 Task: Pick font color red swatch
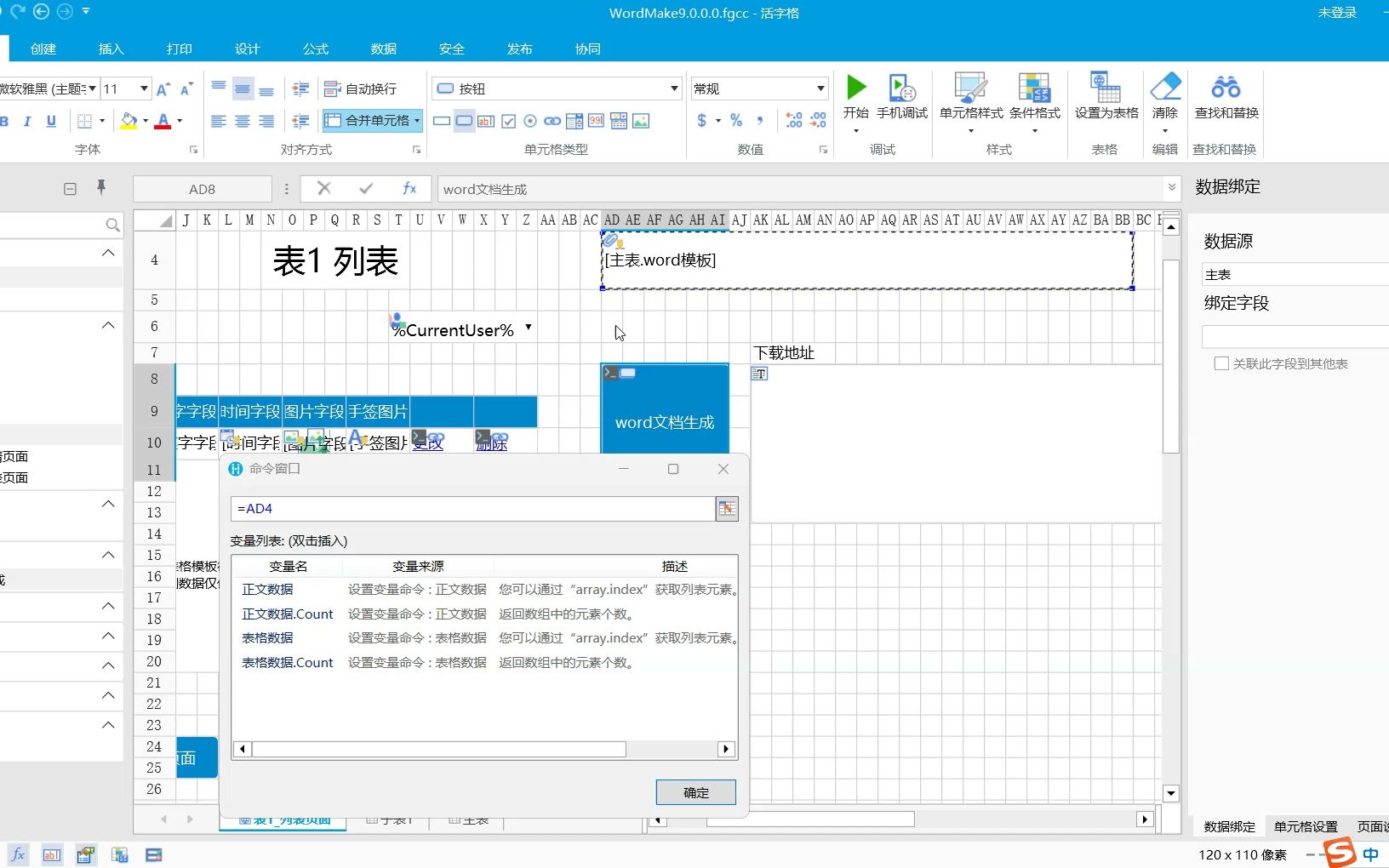pos(163,121)
